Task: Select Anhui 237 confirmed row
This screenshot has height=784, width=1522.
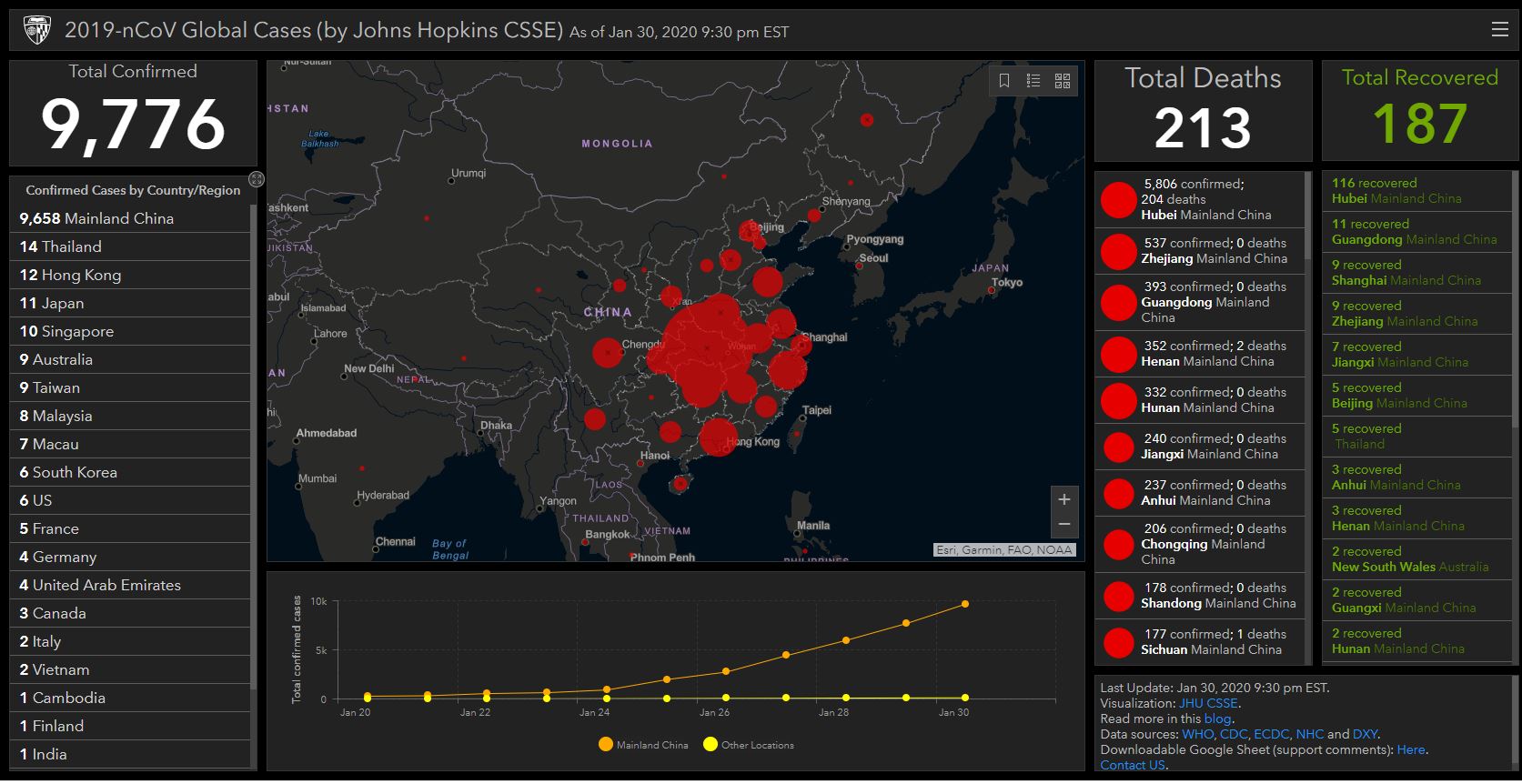Action: point(1200,493)
